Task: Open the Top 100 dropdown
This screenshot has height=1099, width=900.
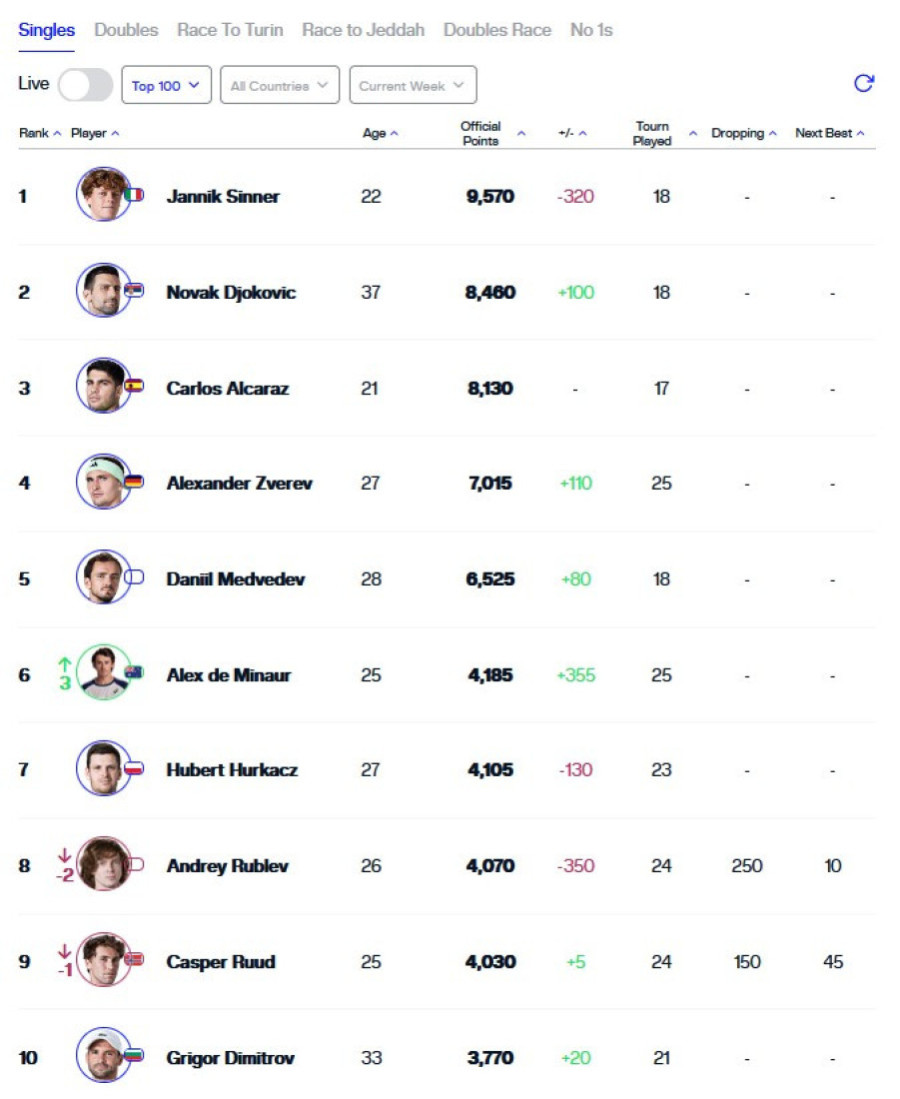Action: coord(166,85)
